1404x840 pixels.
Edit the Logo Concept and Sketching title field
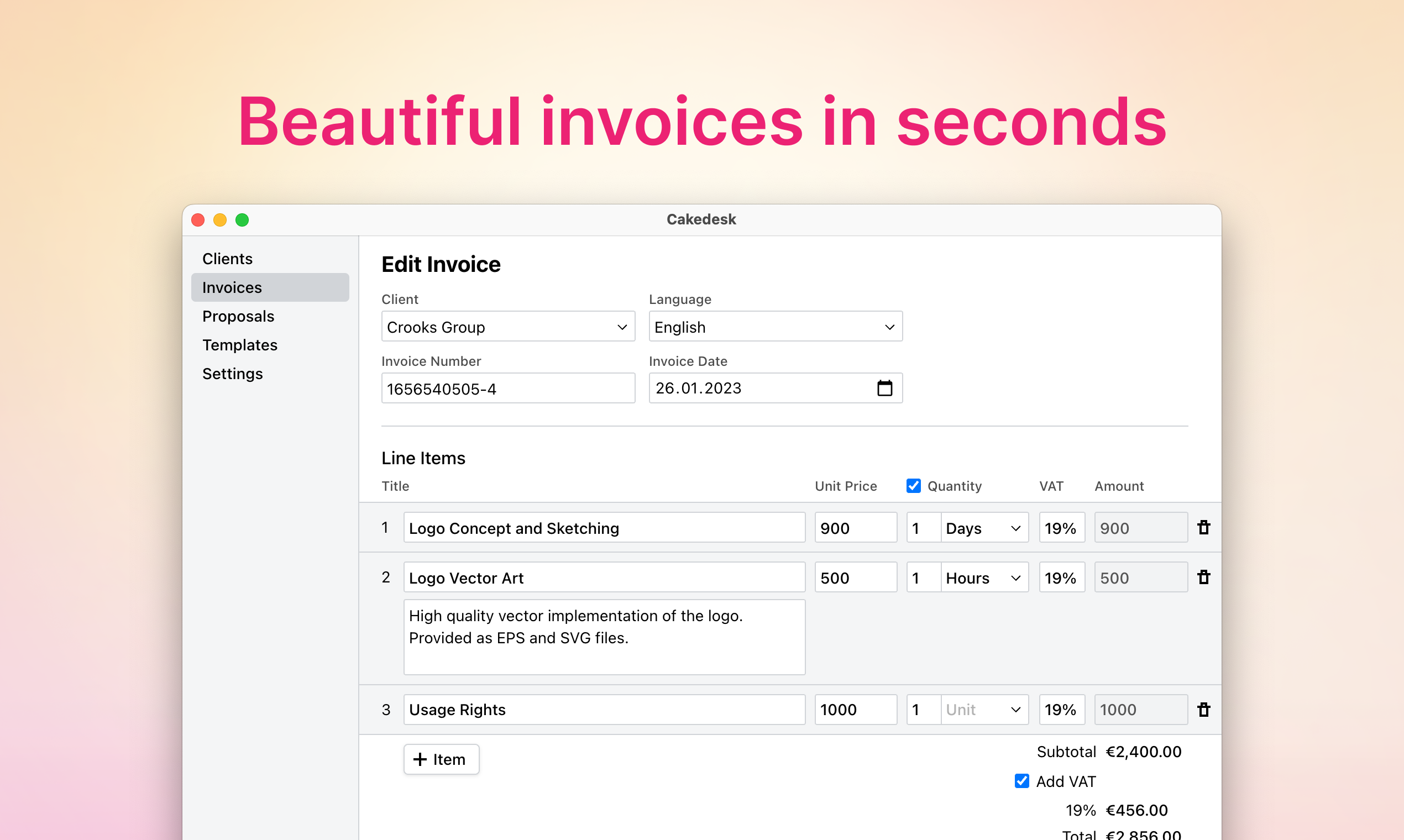(605, 528)
